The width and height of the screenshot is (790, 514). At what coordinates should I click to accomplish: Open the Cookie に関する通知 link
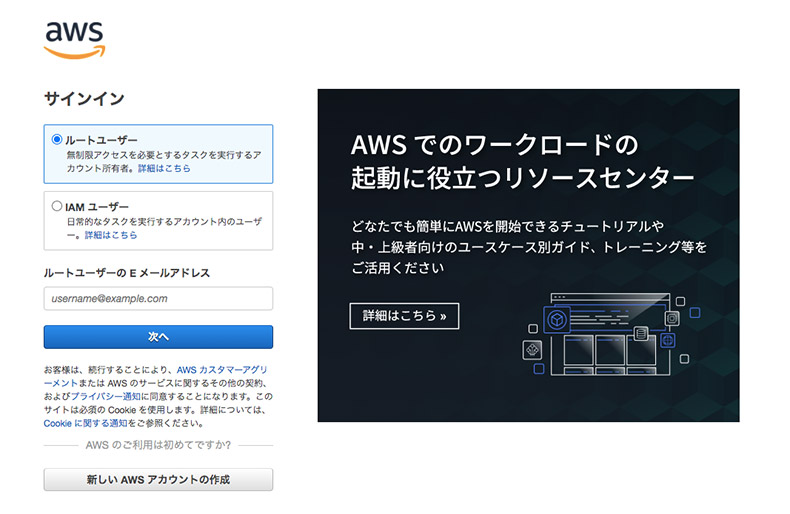[x=85, y=423]
